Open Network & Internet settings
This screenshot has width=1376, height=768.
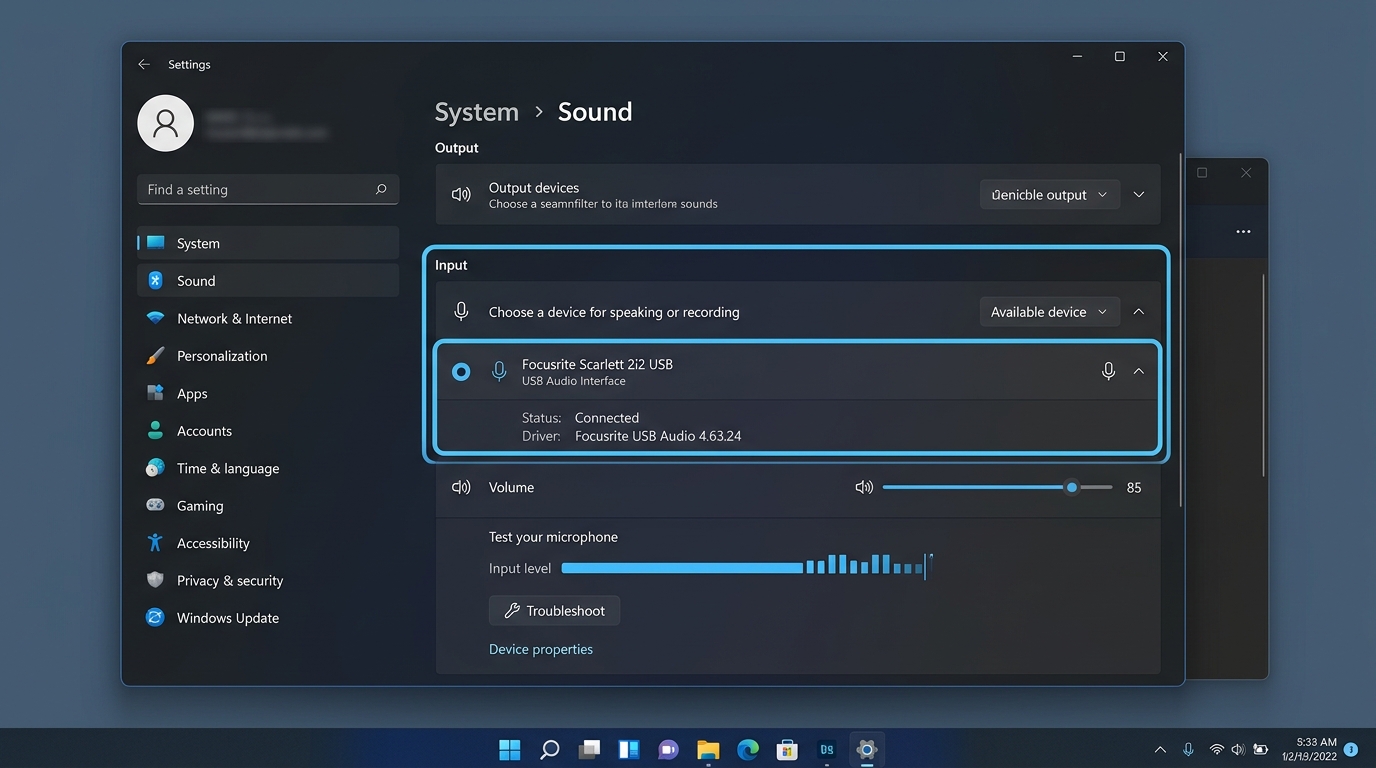(268, 318)
